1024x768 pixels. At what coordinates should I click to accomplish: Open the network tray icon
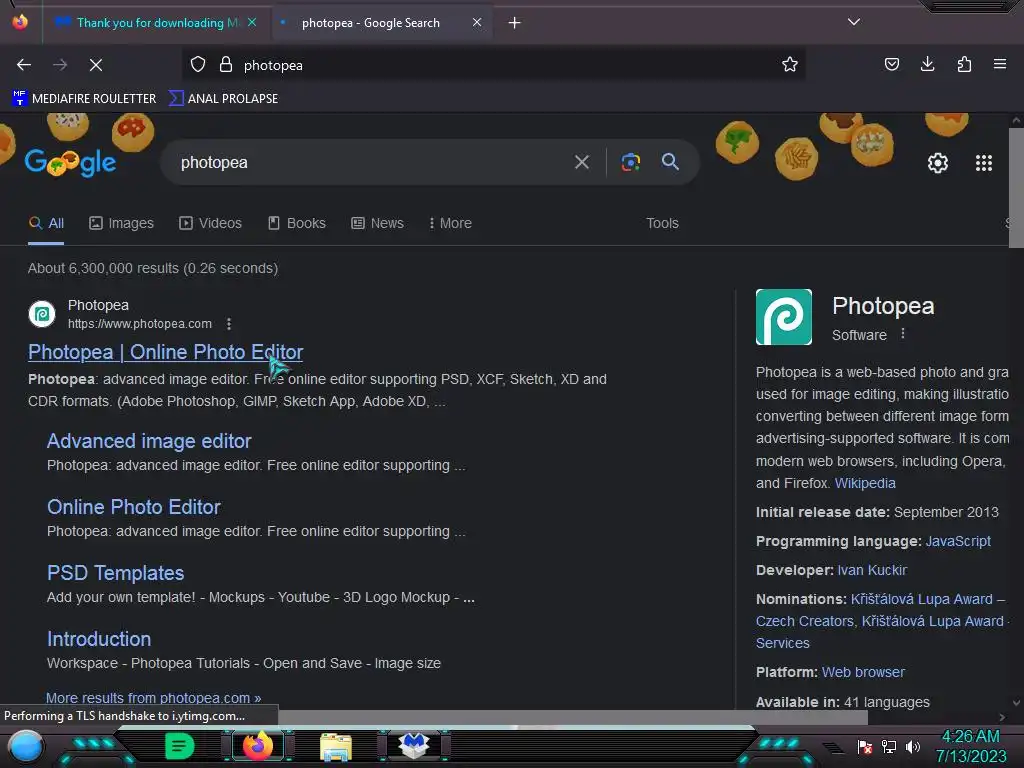click(x=889, y=746)
